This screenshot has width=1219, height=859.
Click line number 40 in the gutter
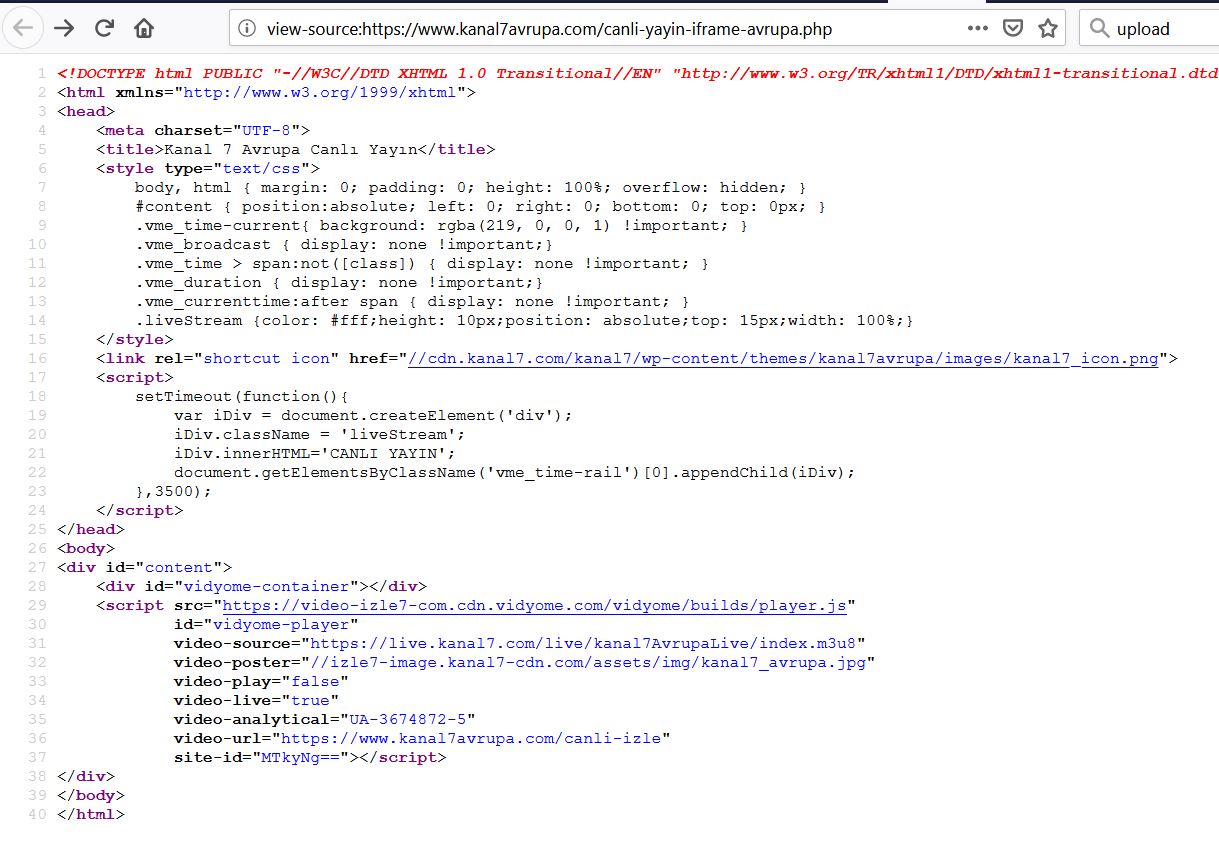[37, 814]
